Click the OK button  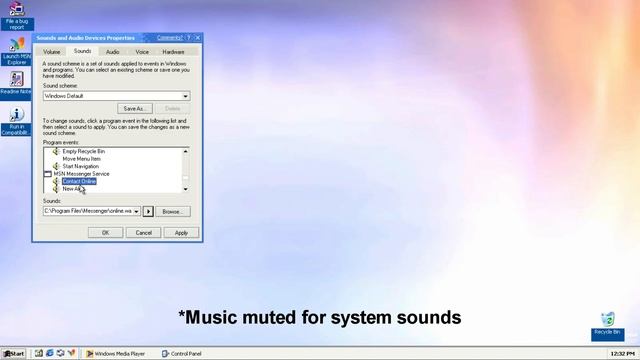pos(105,233)
